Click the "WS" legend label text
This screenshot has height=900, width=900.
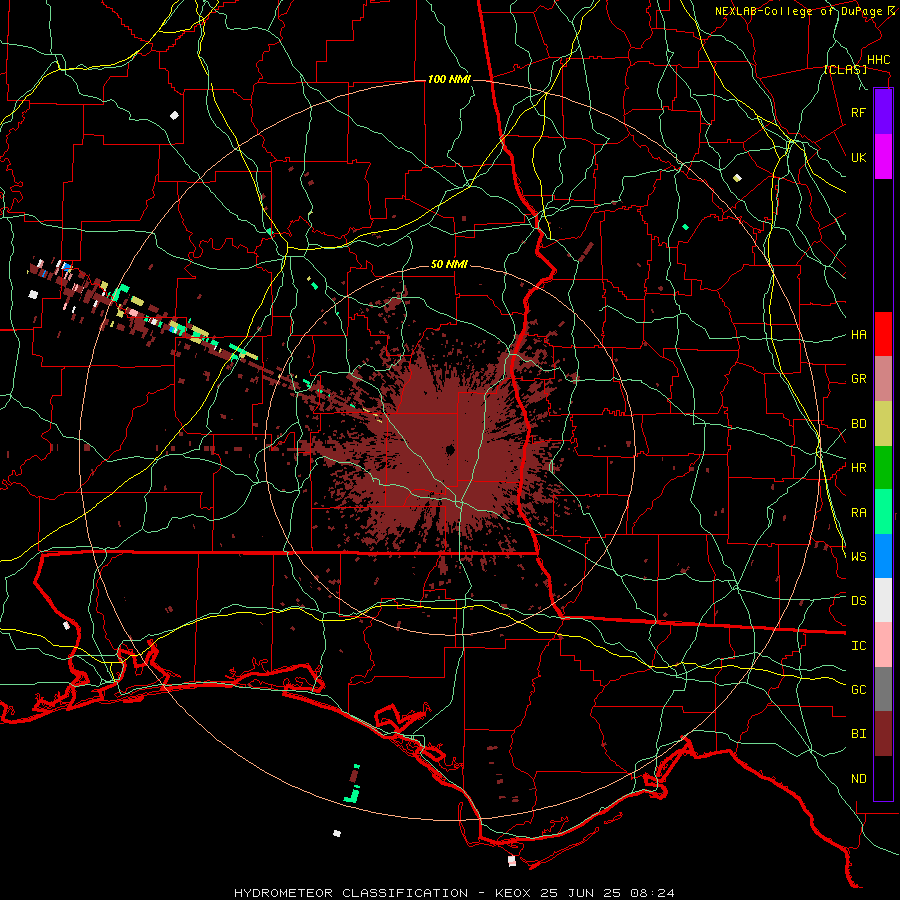[858, 557]
